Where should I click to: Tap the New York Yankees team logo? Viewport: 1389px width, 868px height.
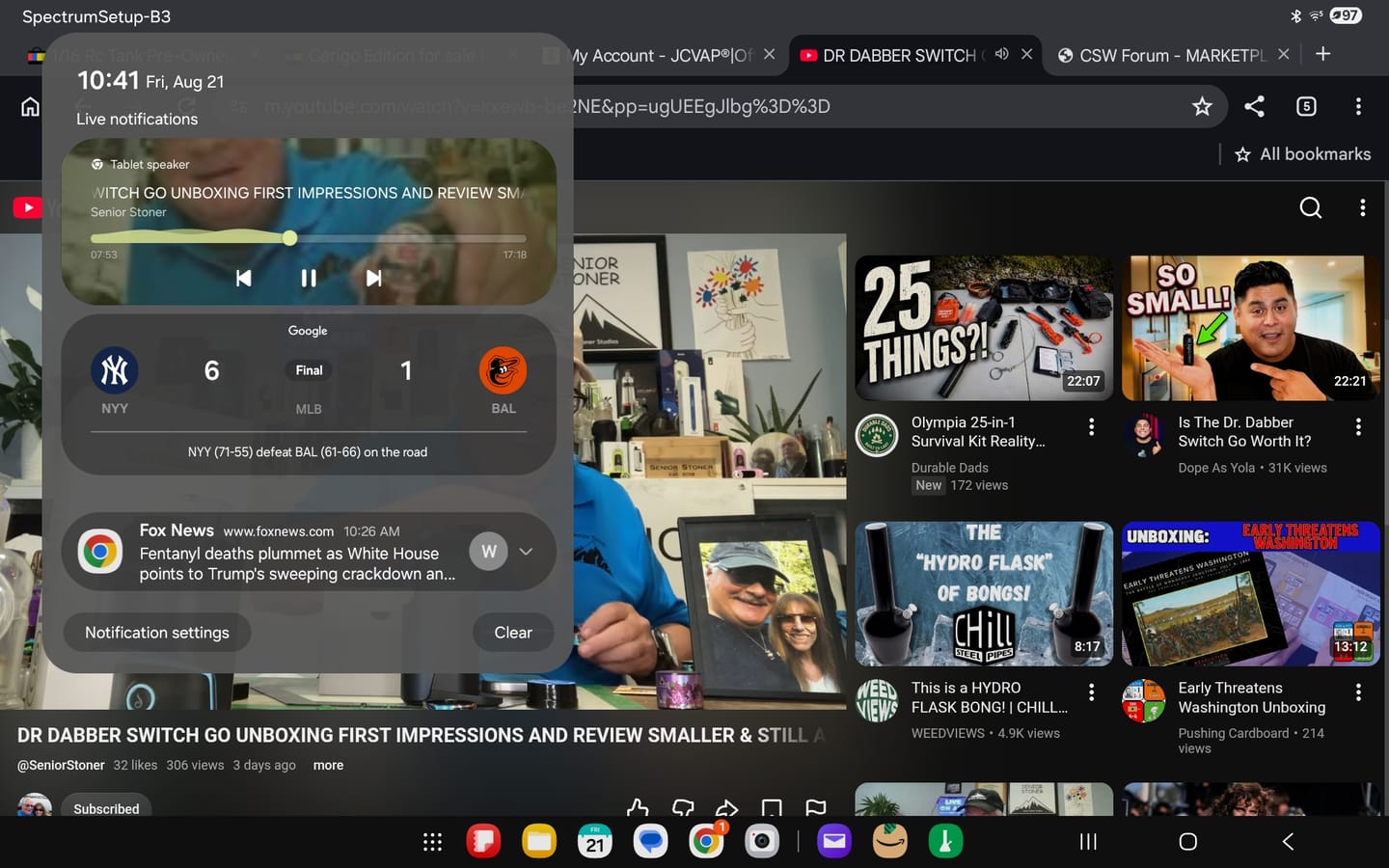(115, 370)
